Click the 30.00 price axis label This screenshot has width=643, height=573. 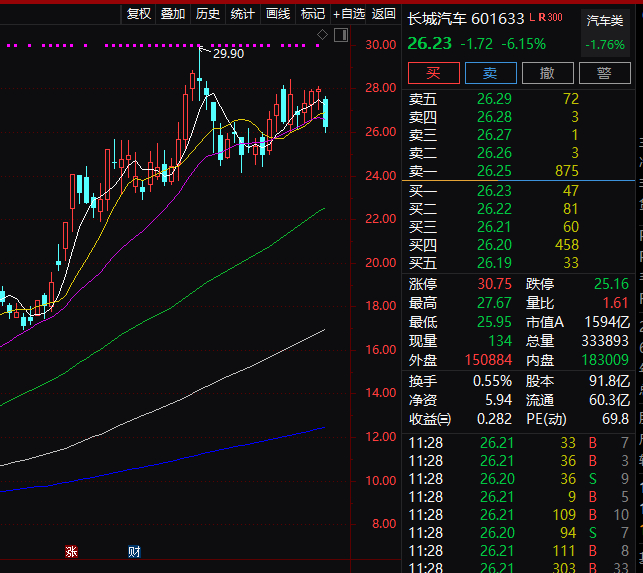381,45
